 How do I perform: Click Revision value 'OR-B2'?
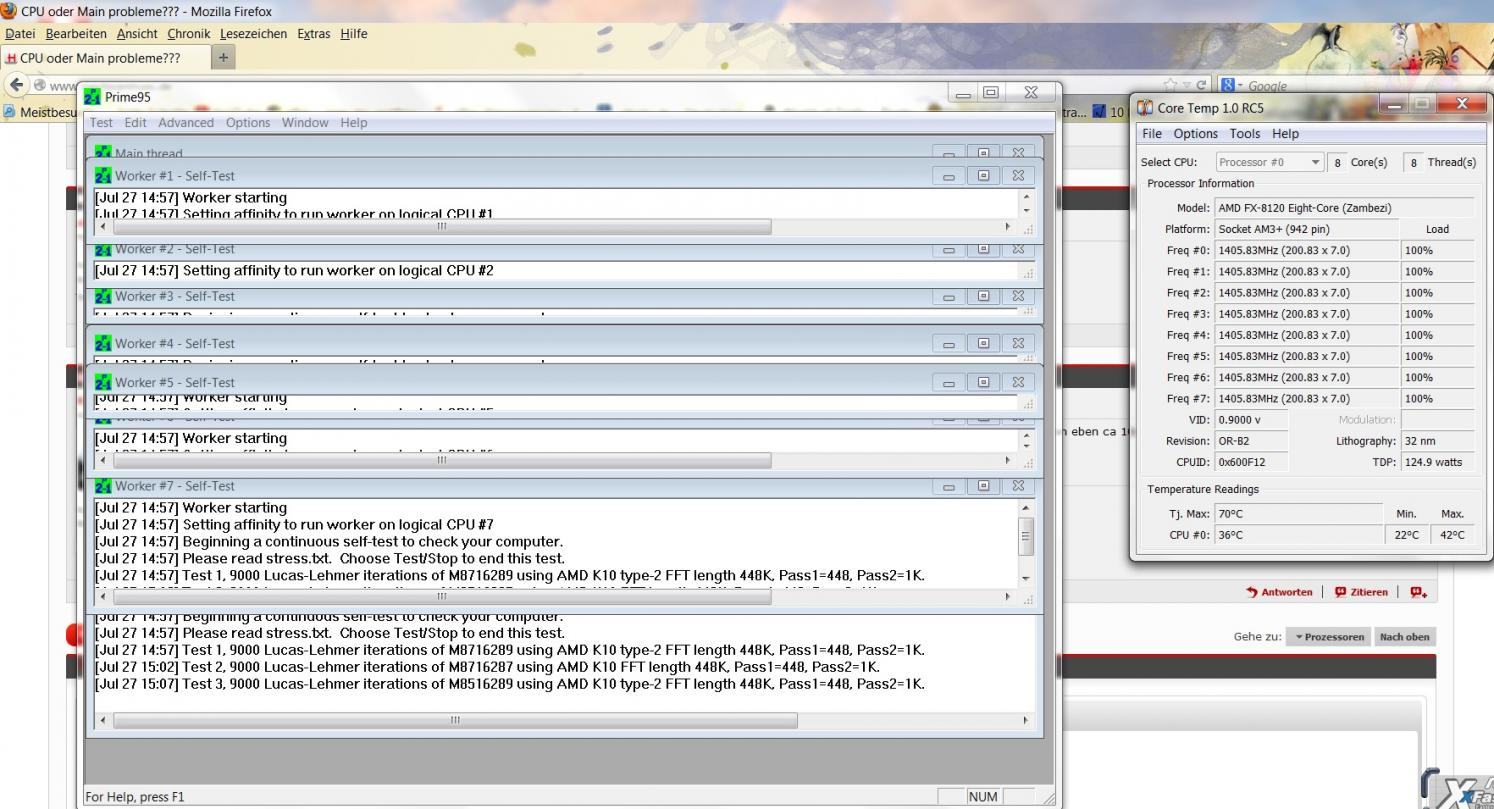(1233, 441)
